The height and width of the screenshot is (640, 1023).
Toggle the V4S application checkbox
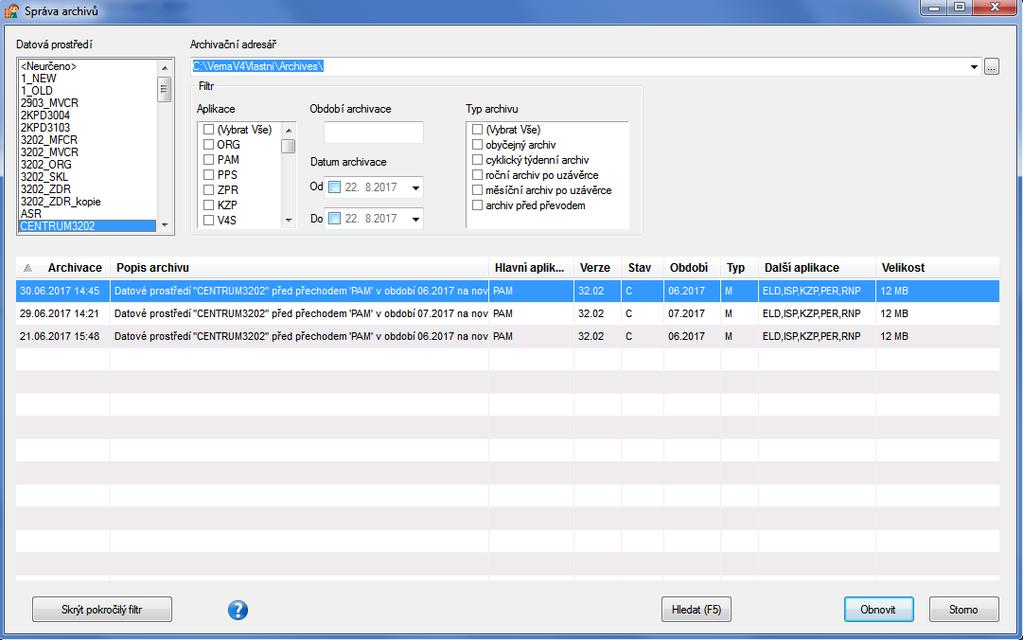209,221
